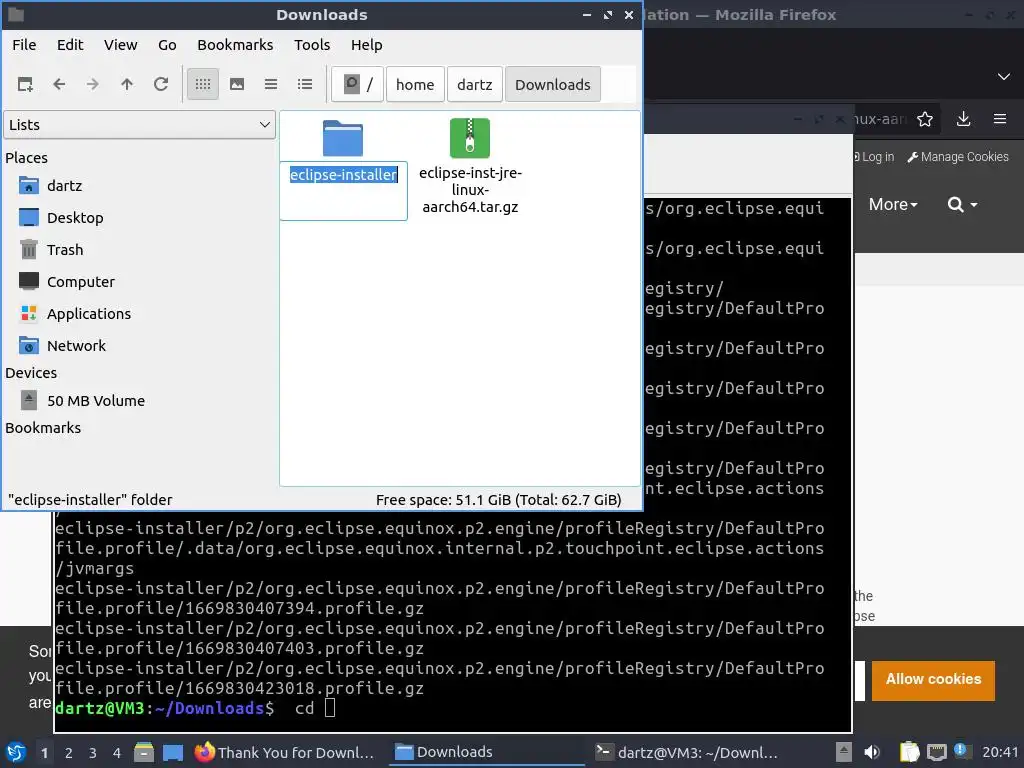The width and height of the screenshot is (1024, 768).
Task: Navigate to home path segment
Action: pos(415,84)
